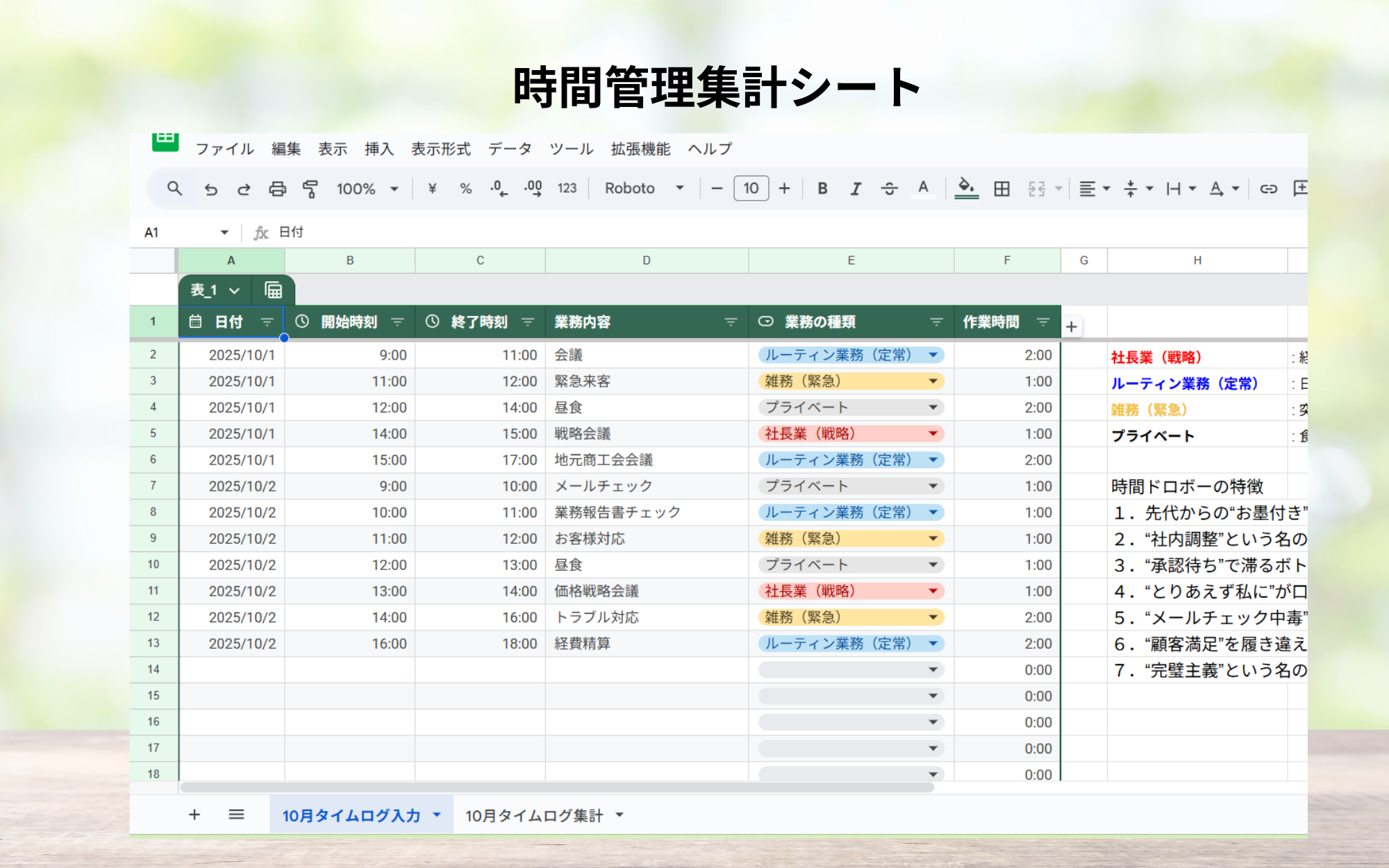Select the paint format roller icon
This screenshot has width=1389, height=868.
(310, 189)
